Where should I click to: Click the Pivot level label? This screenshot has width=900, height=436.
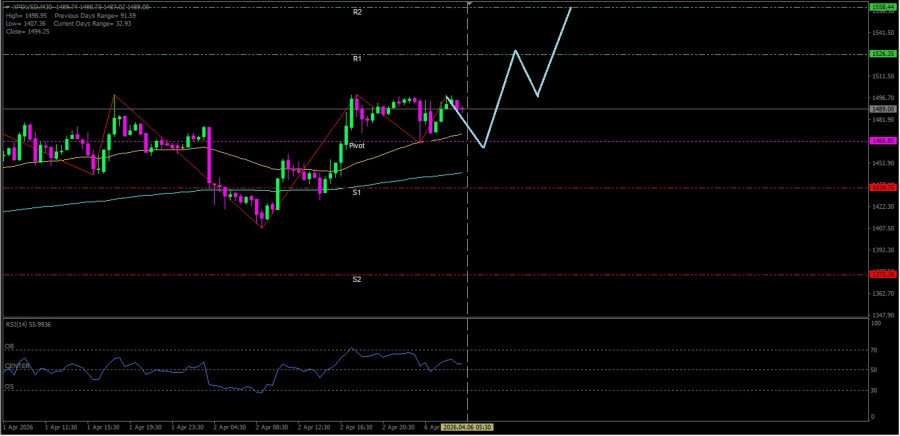pyautogui.click(x=357, y=146)
